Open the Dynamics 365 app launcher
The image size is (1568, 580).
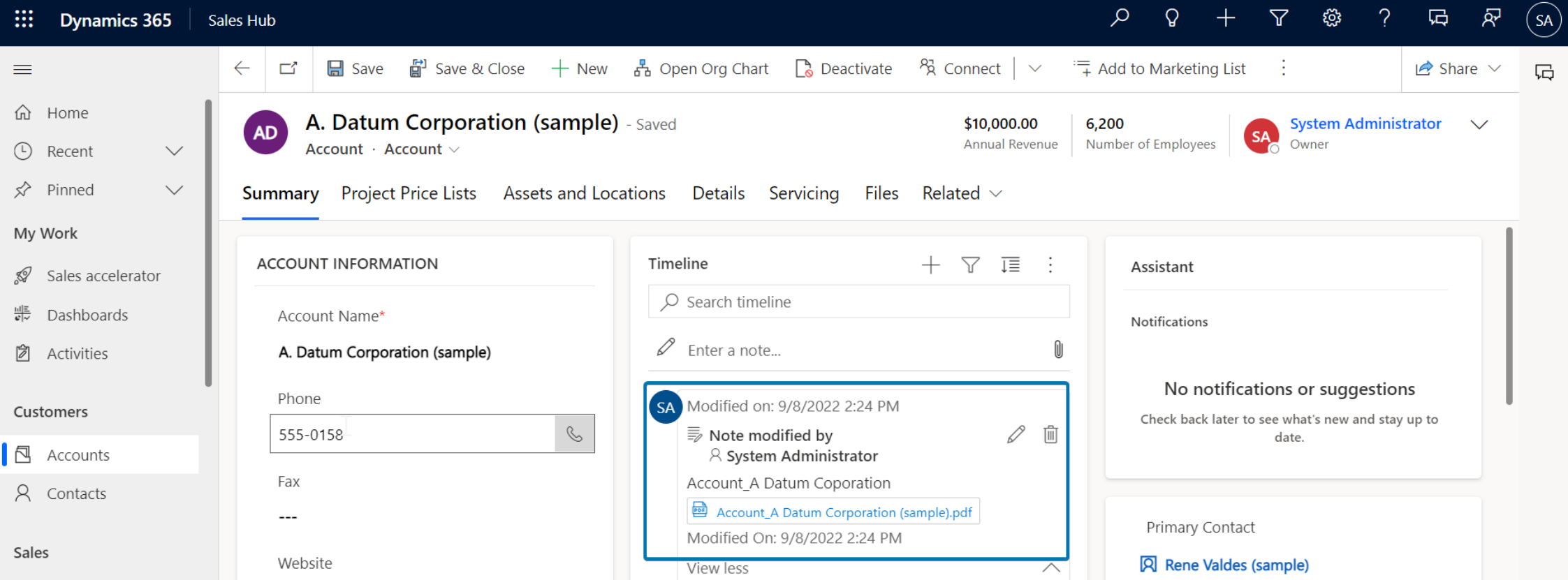(24, 20)
